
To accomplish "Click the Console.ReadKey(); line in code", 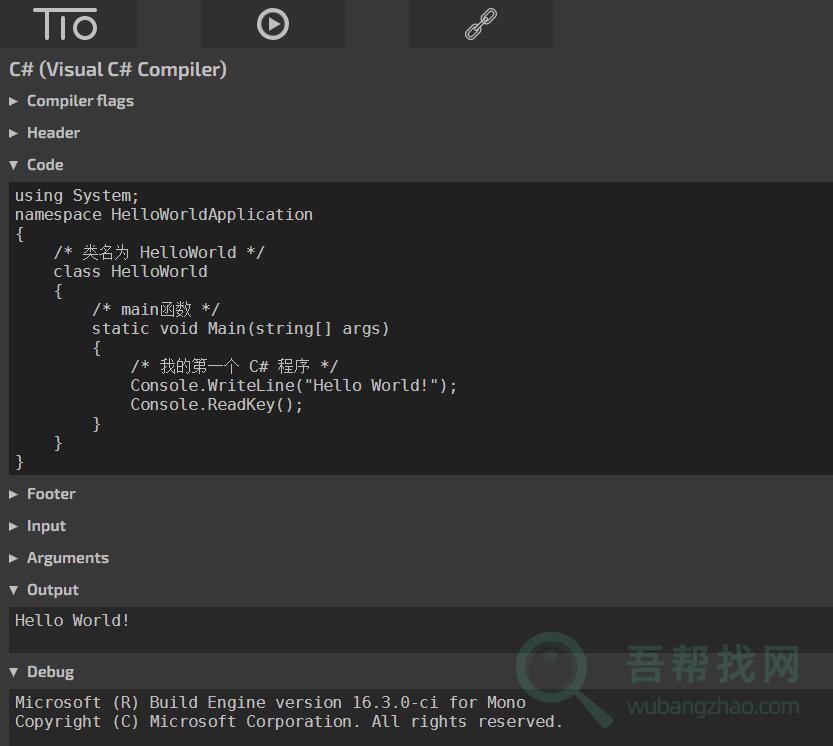I will pyautogui.click(x=216, y=405).
